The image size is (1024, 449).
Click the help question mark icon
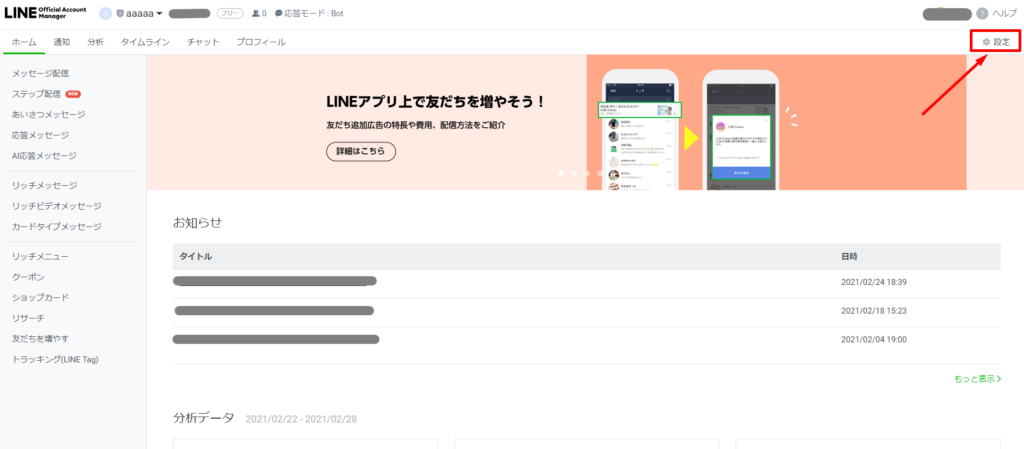982,14
